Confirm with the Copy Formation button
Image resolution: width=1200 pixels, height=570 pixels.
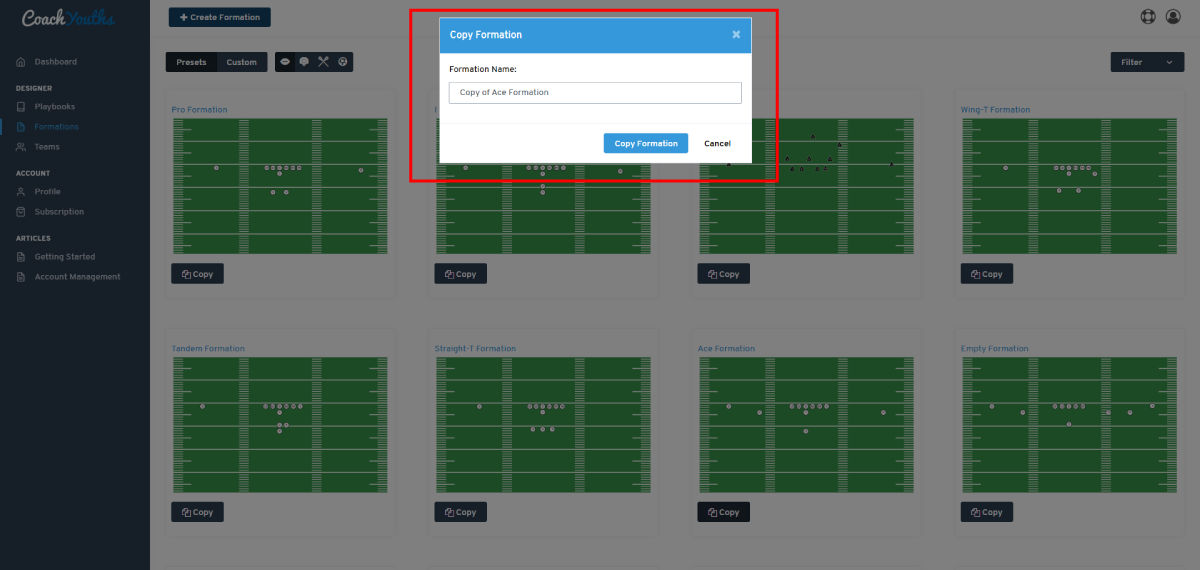pyautogui.click(x=646, y=143)
